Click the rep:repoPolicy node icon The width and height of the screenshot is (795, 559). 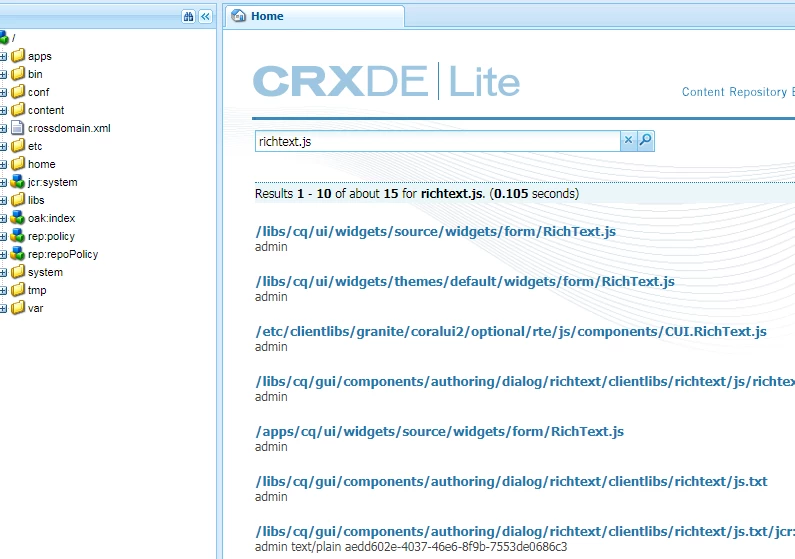point(18,253)
